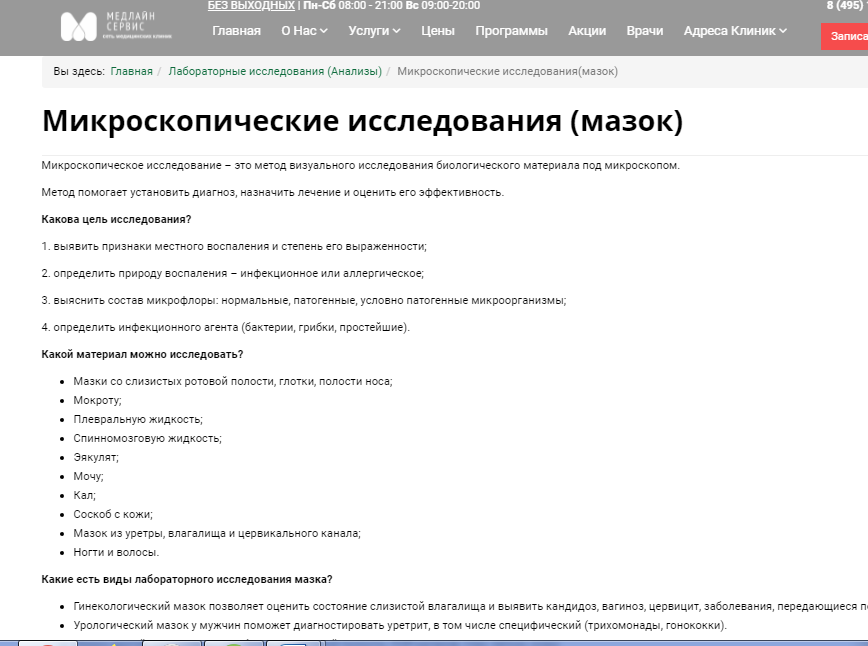Click the yellow taskbar application icon

click(115, 642)
